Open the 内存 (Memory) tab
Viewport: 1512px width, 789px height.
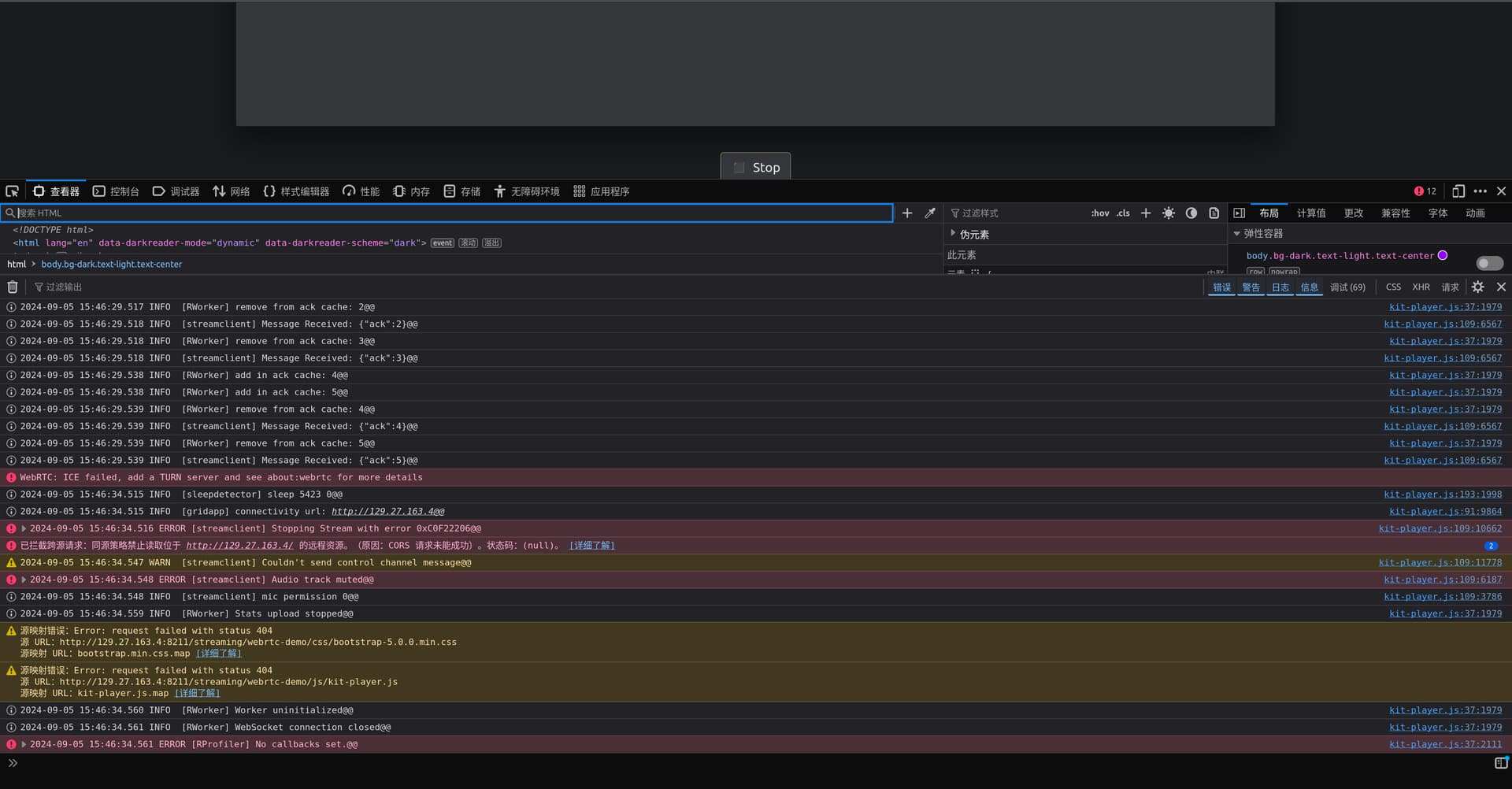click(x=411, y=191)
